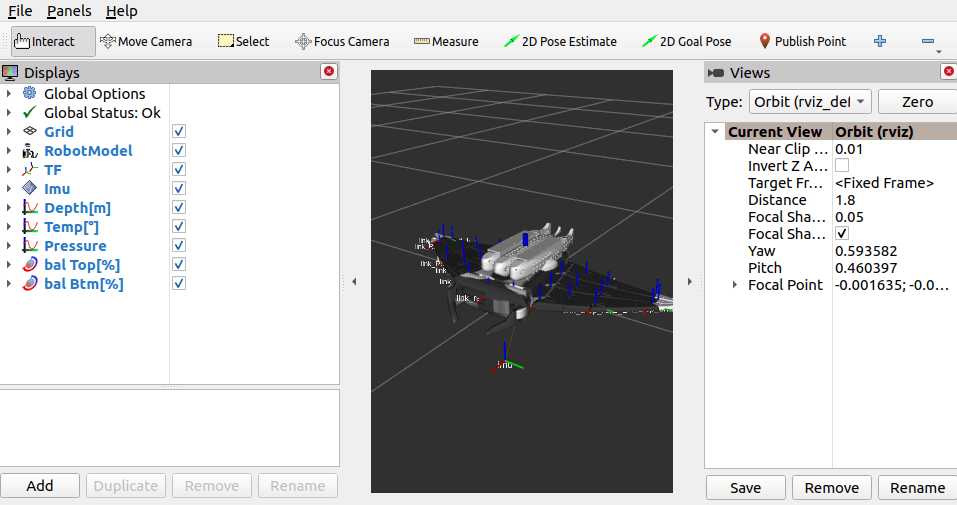Click the Depth[m] plot icon
The height and width of the screenshot is (505, 957).
click(x=29, y=208)
